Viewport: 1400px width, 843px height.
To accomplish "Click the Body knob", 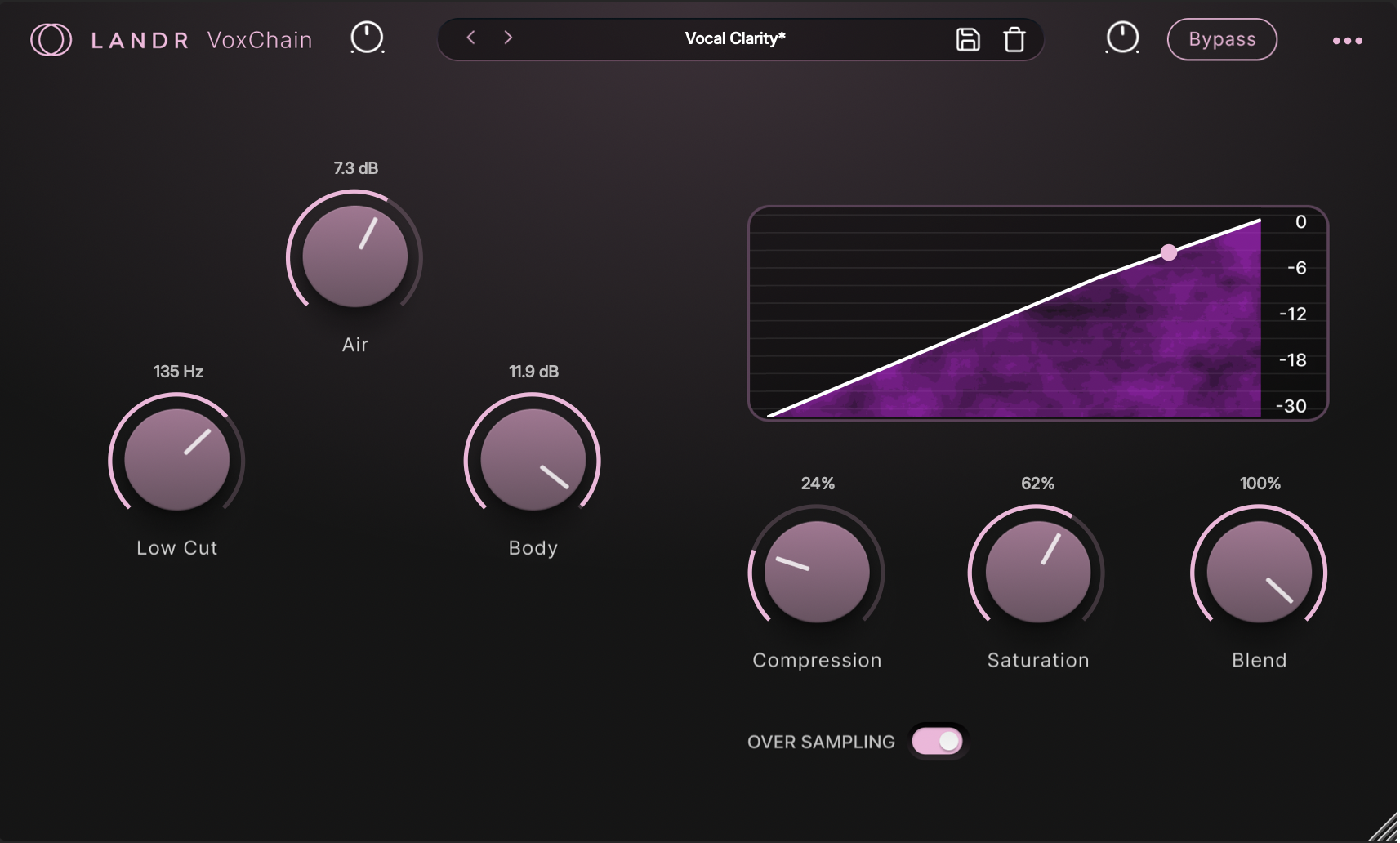I will pyautogui.click(x=533, y=460).
